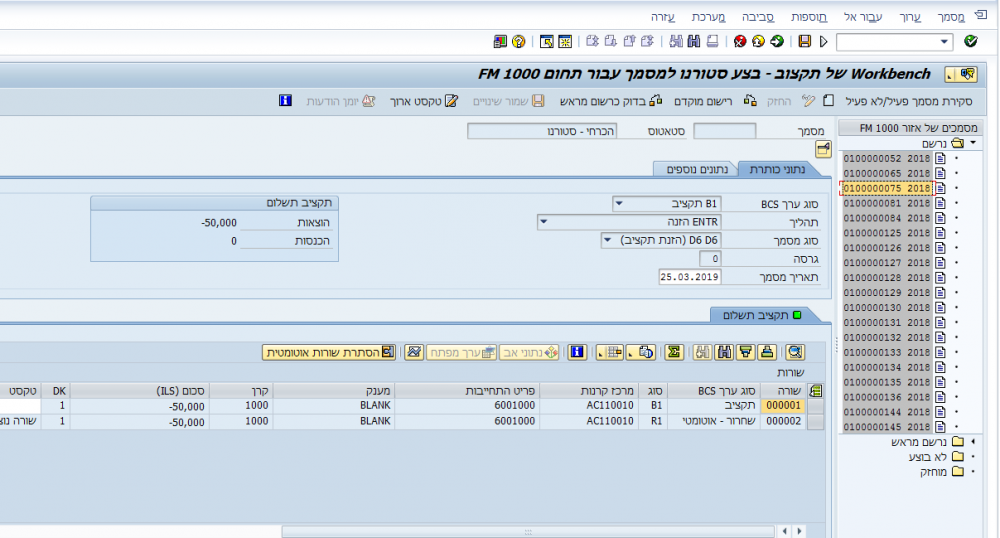Screen dimensions: 1000x538
Task: Click the מסמך document number input field
Action: click(724, 131)
